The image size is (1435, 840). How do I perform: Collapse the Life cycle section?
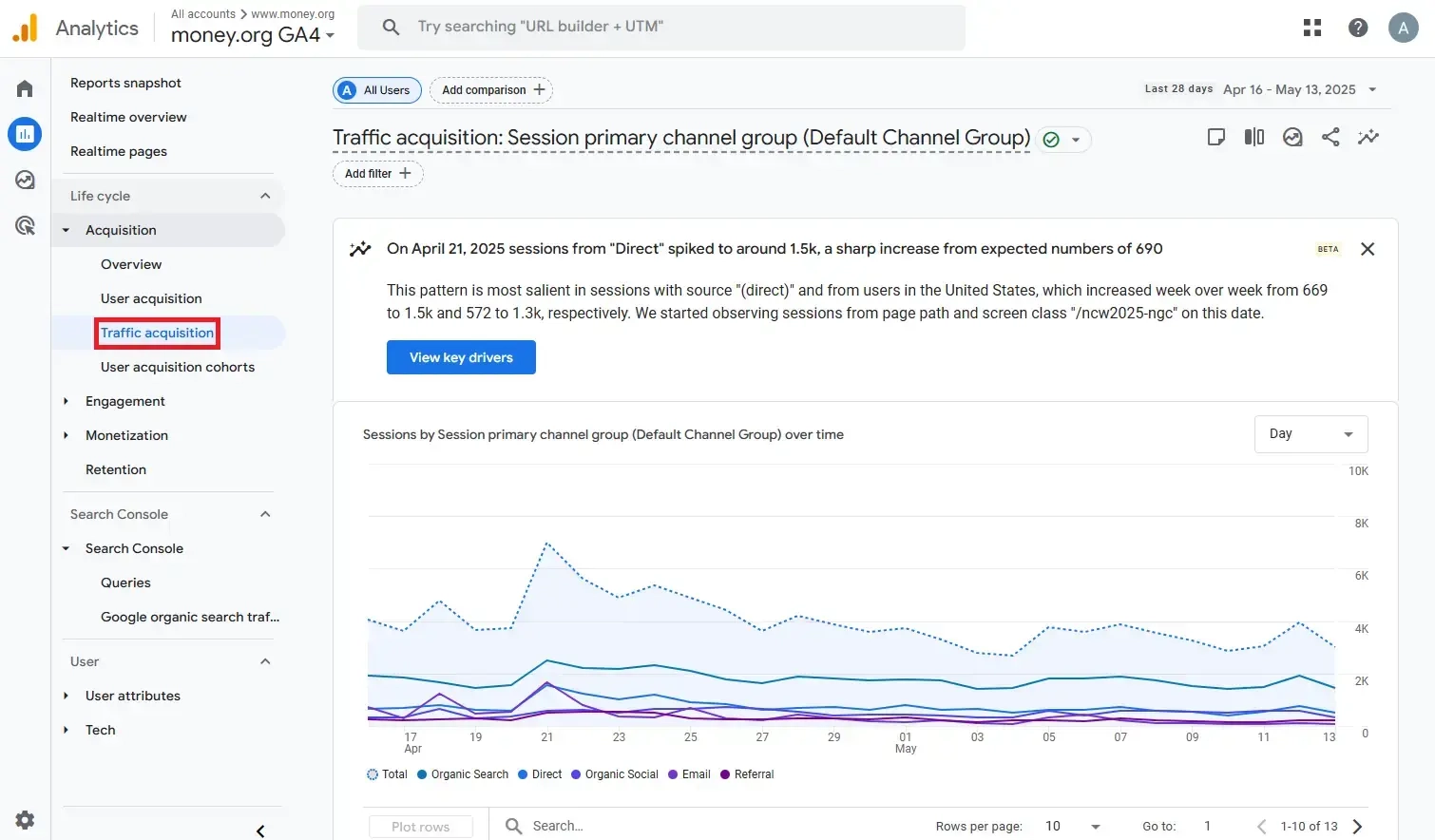pos(265,196)
